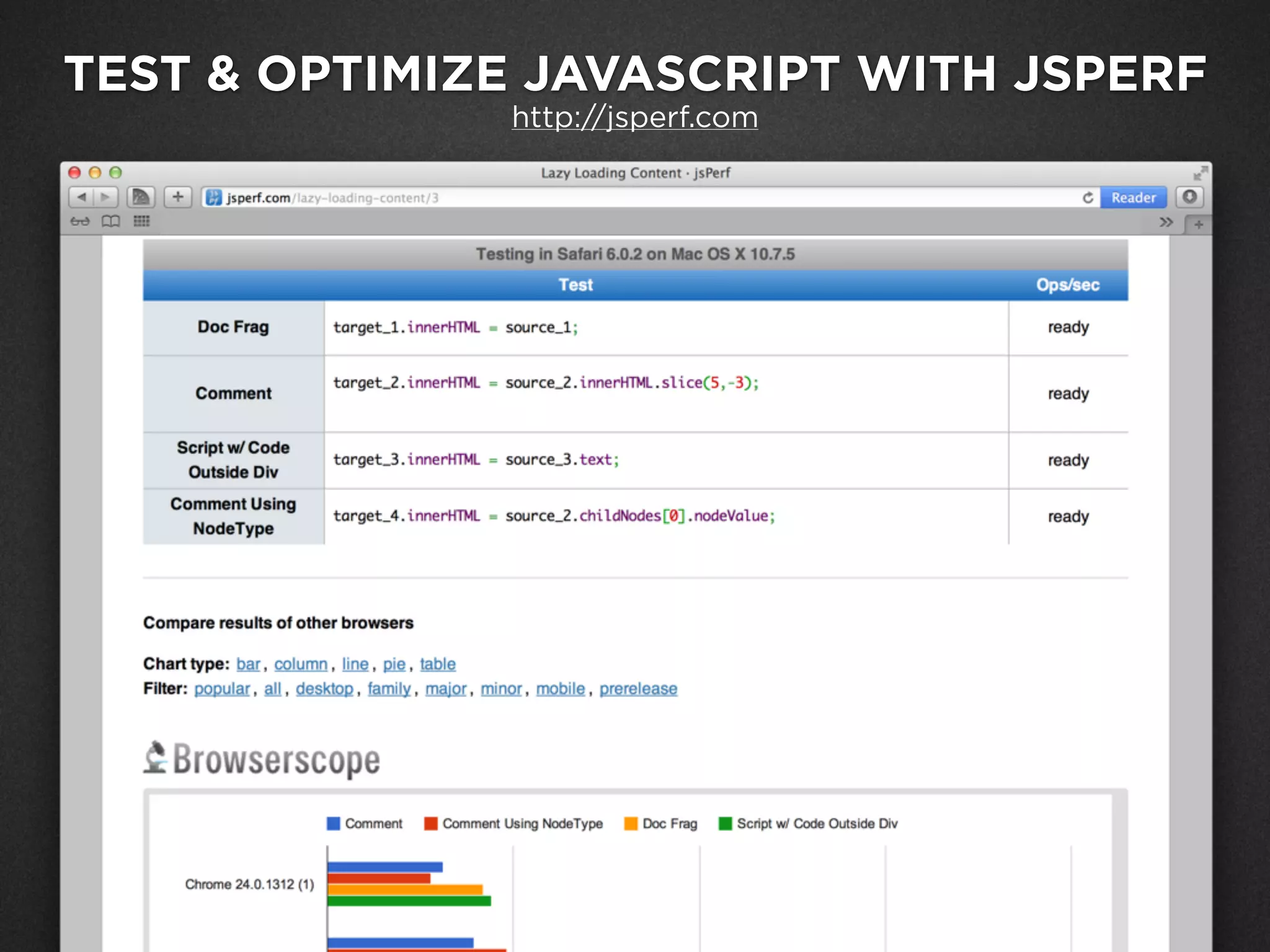Click blue Comment bar for Chrome 24
Image resolution: width=1270 pixels, height=952 pixels.
click(x=385, y=867)
